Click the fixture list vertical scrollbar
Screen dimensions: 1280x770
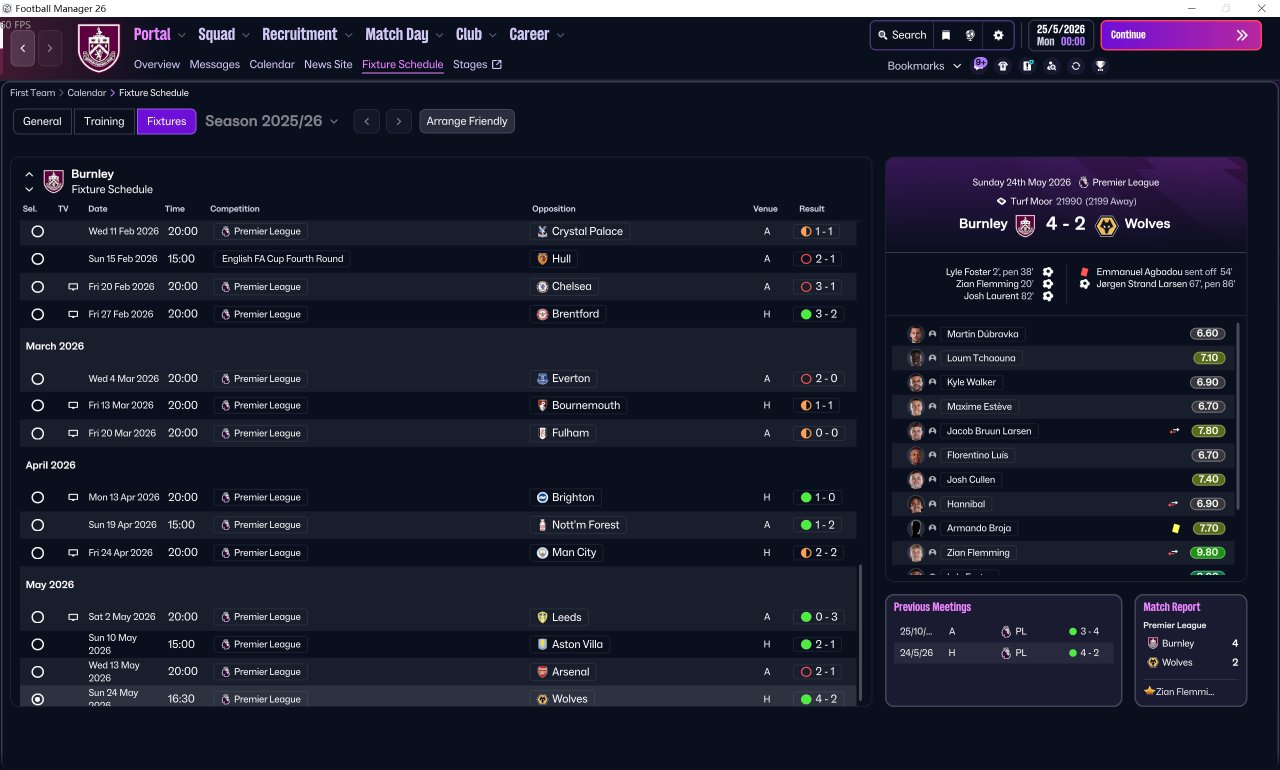tap(860, 633)
